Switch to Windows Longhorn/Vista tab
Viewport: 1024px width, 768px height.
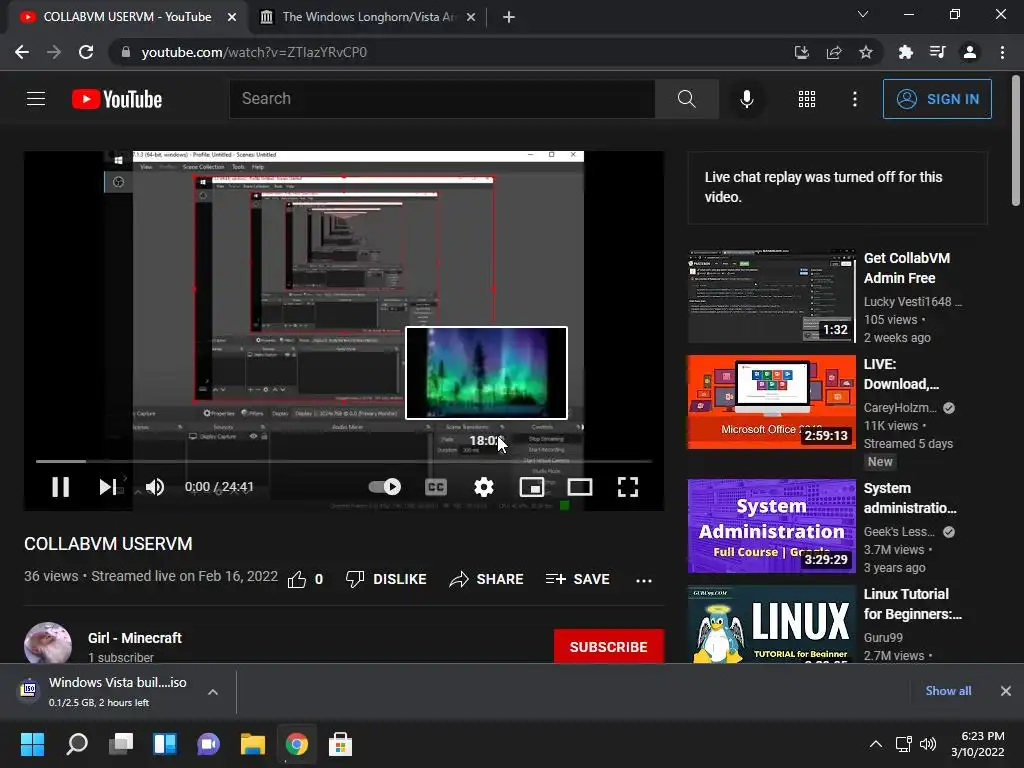click(368, 17)
